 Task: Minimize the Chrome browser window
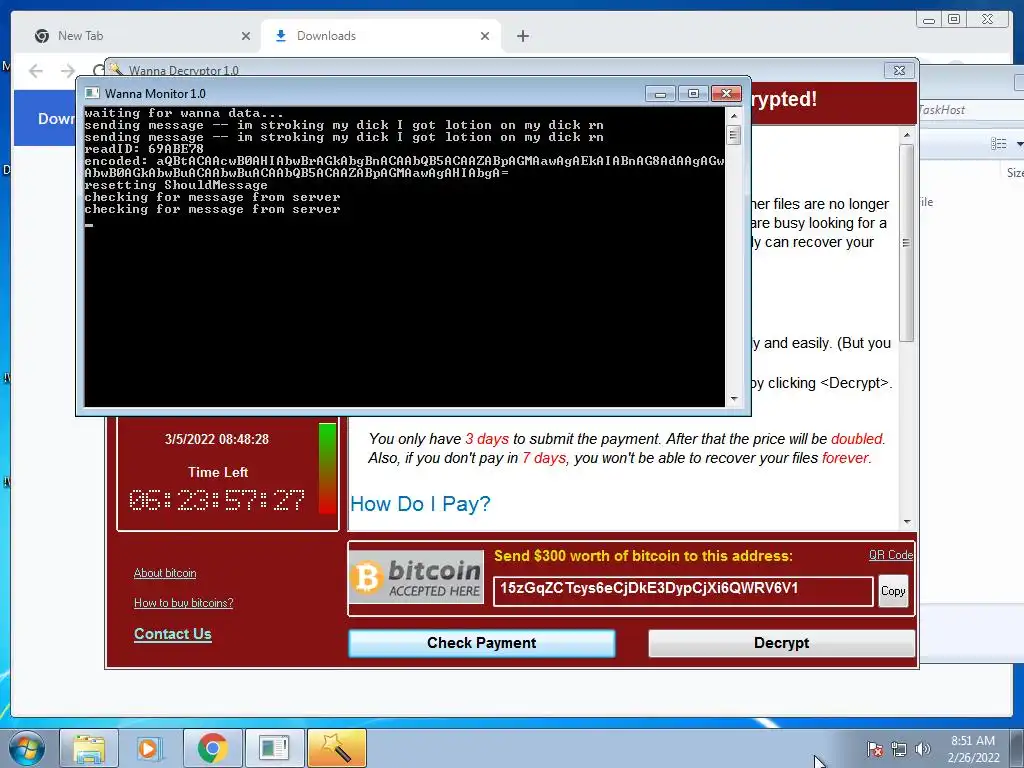[929, 20]
